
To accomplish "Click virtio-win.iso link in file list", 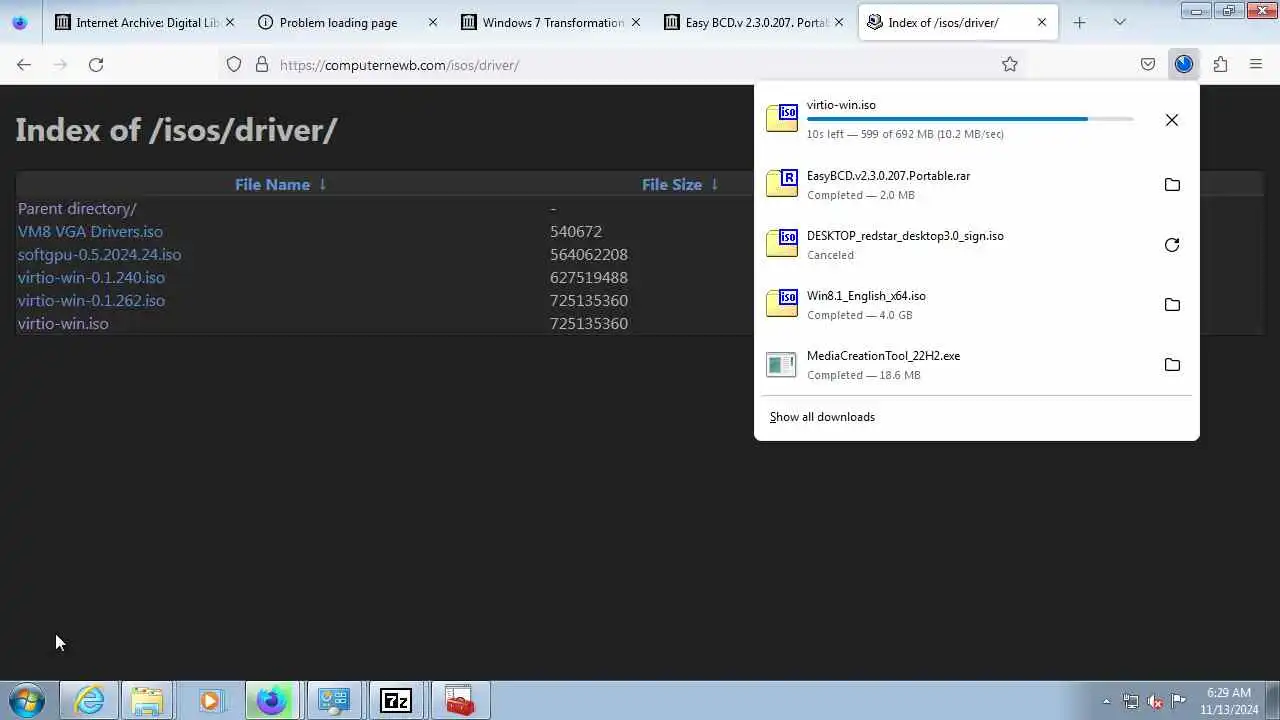I will [63, 323].
